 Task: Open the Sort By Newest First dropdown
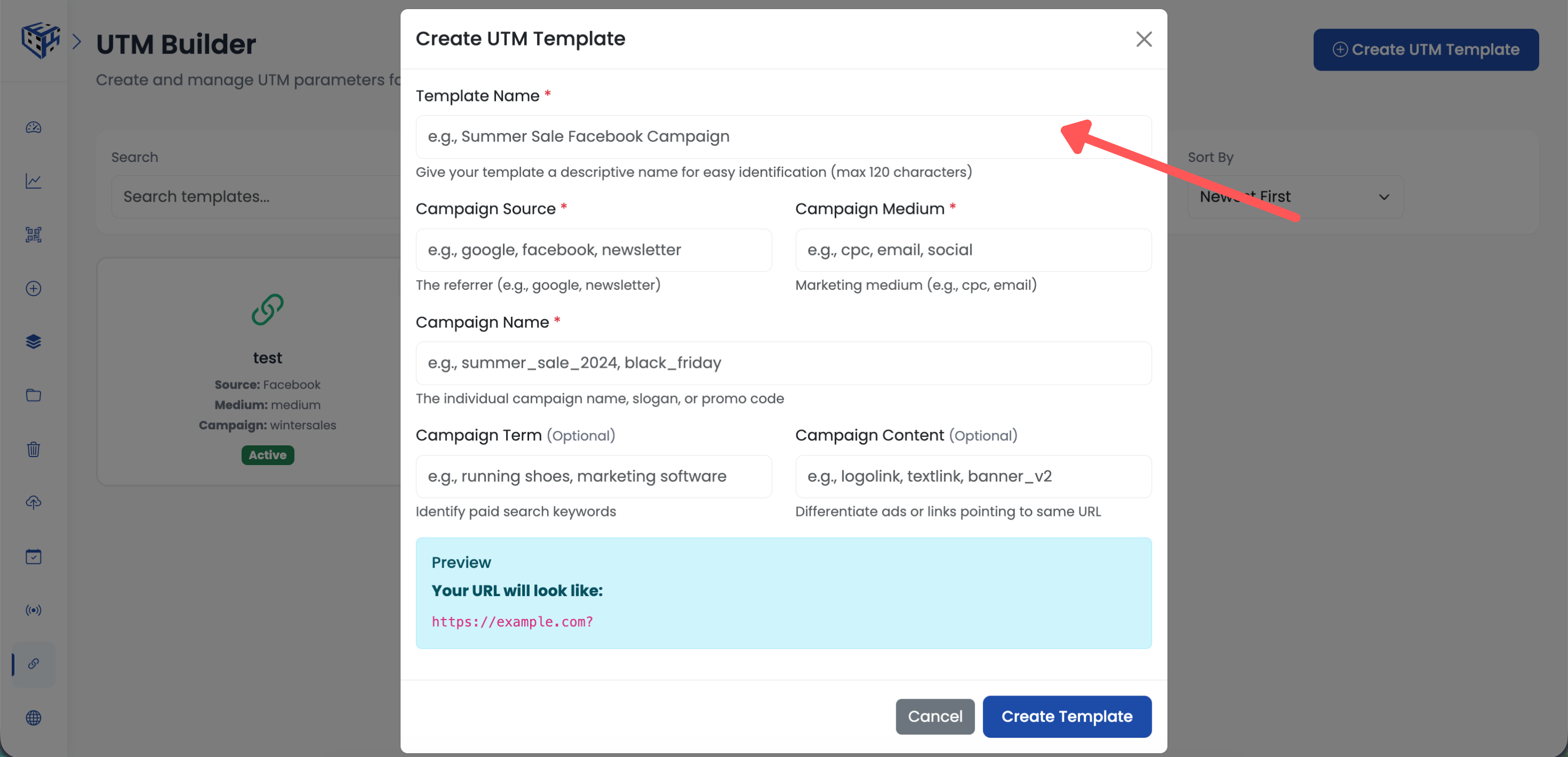[1295, 196]
